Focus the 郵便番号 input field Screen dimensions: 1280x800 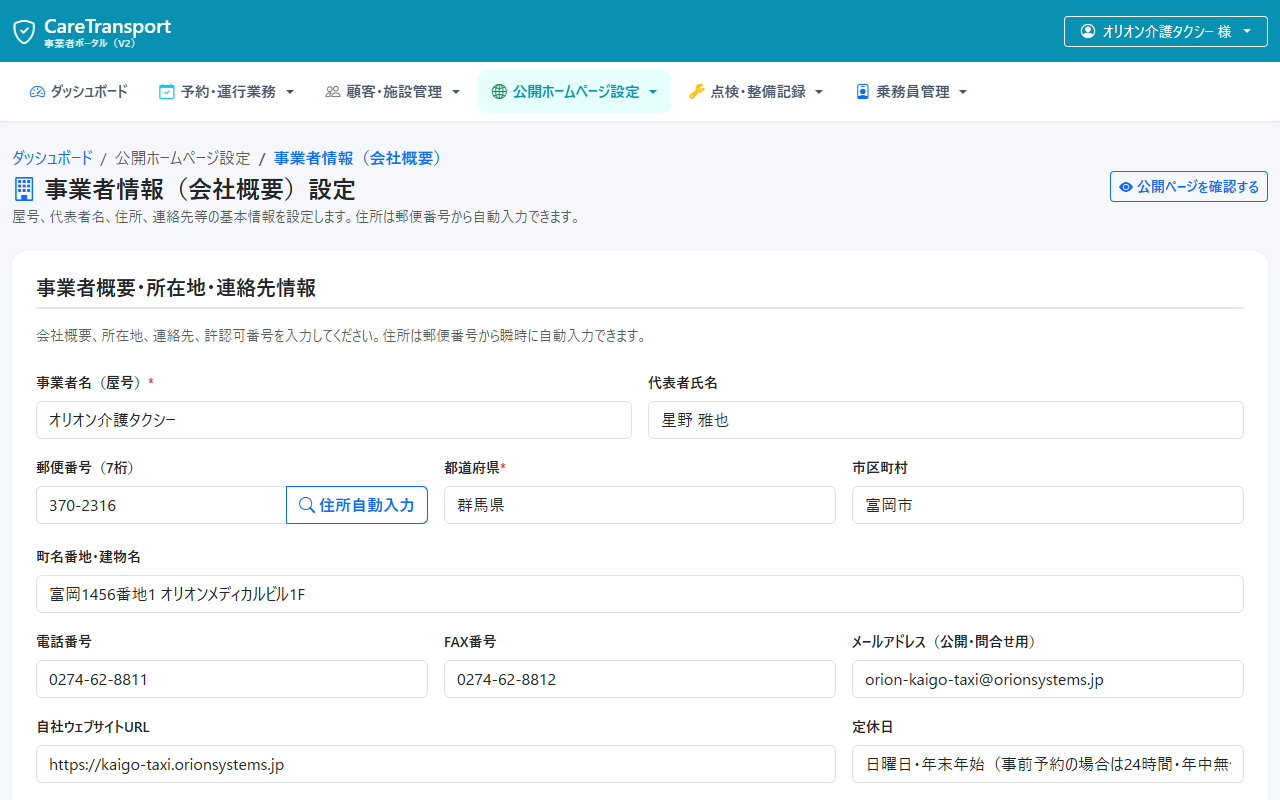pos(161,505)
